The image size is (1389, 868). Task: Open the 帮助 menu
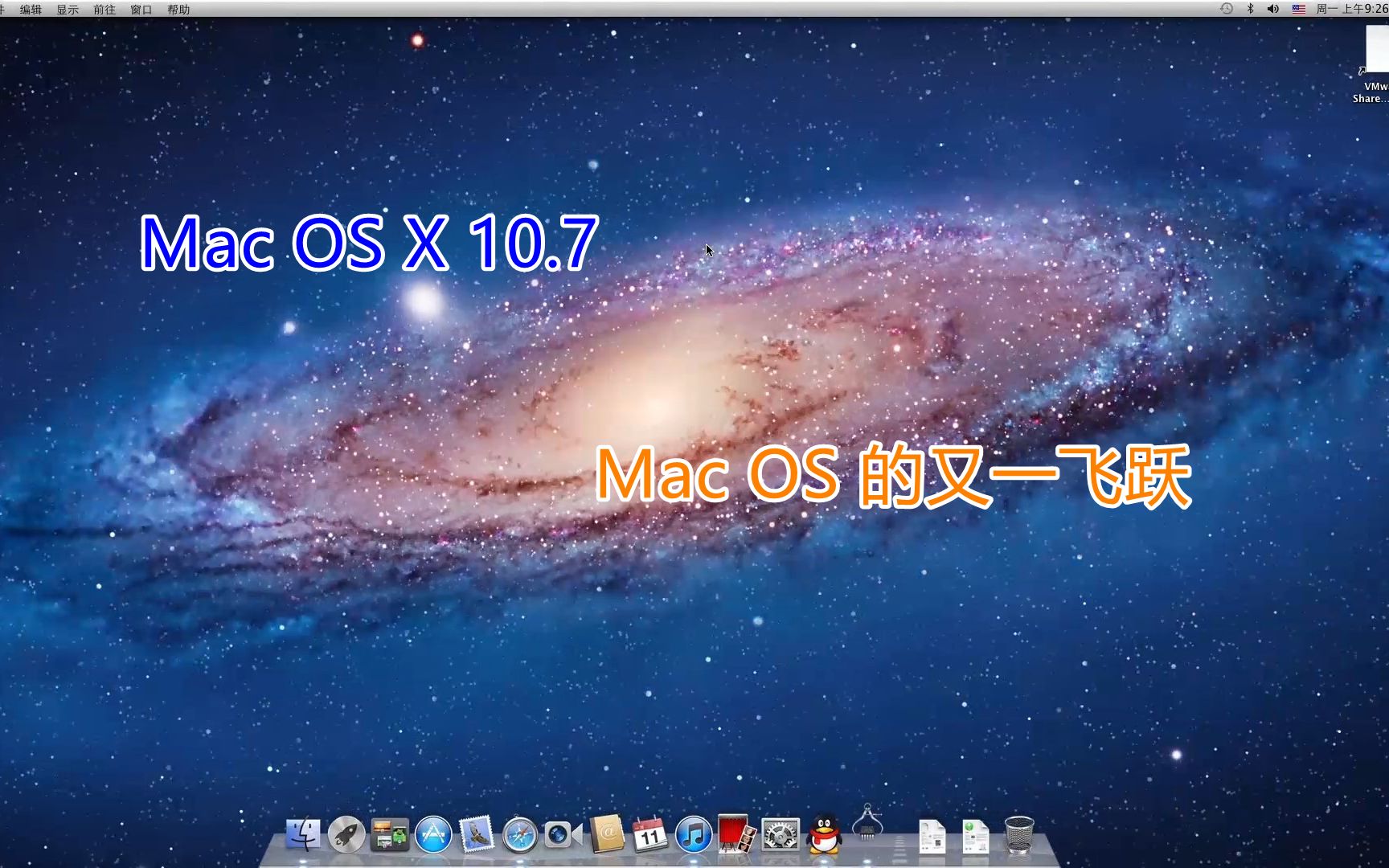point(178,10)
